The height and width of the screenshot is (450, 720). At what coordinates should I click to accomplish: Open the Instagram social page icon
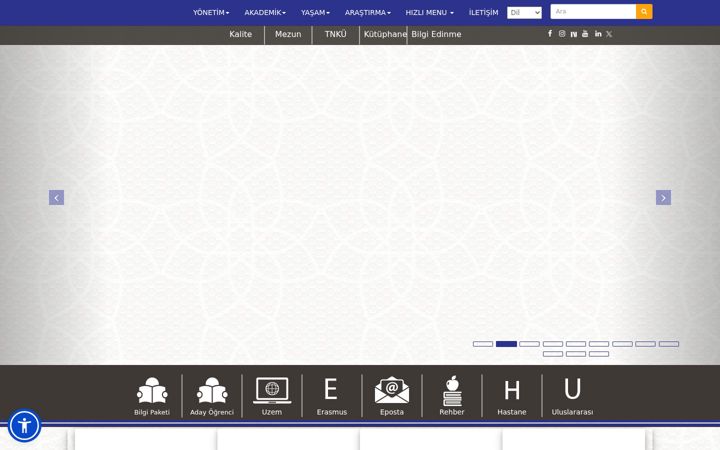(562, 34)
